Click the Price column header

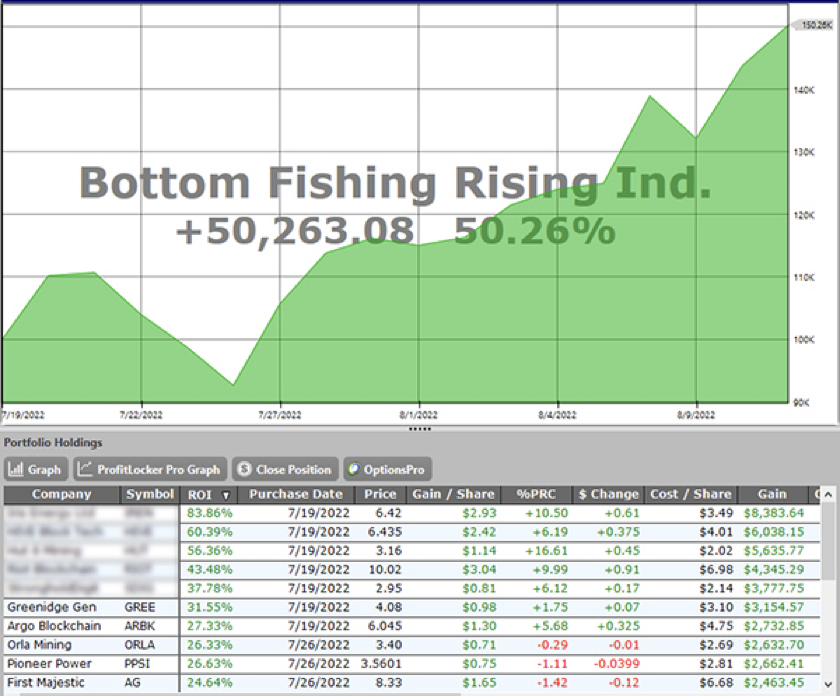(379, 494)
